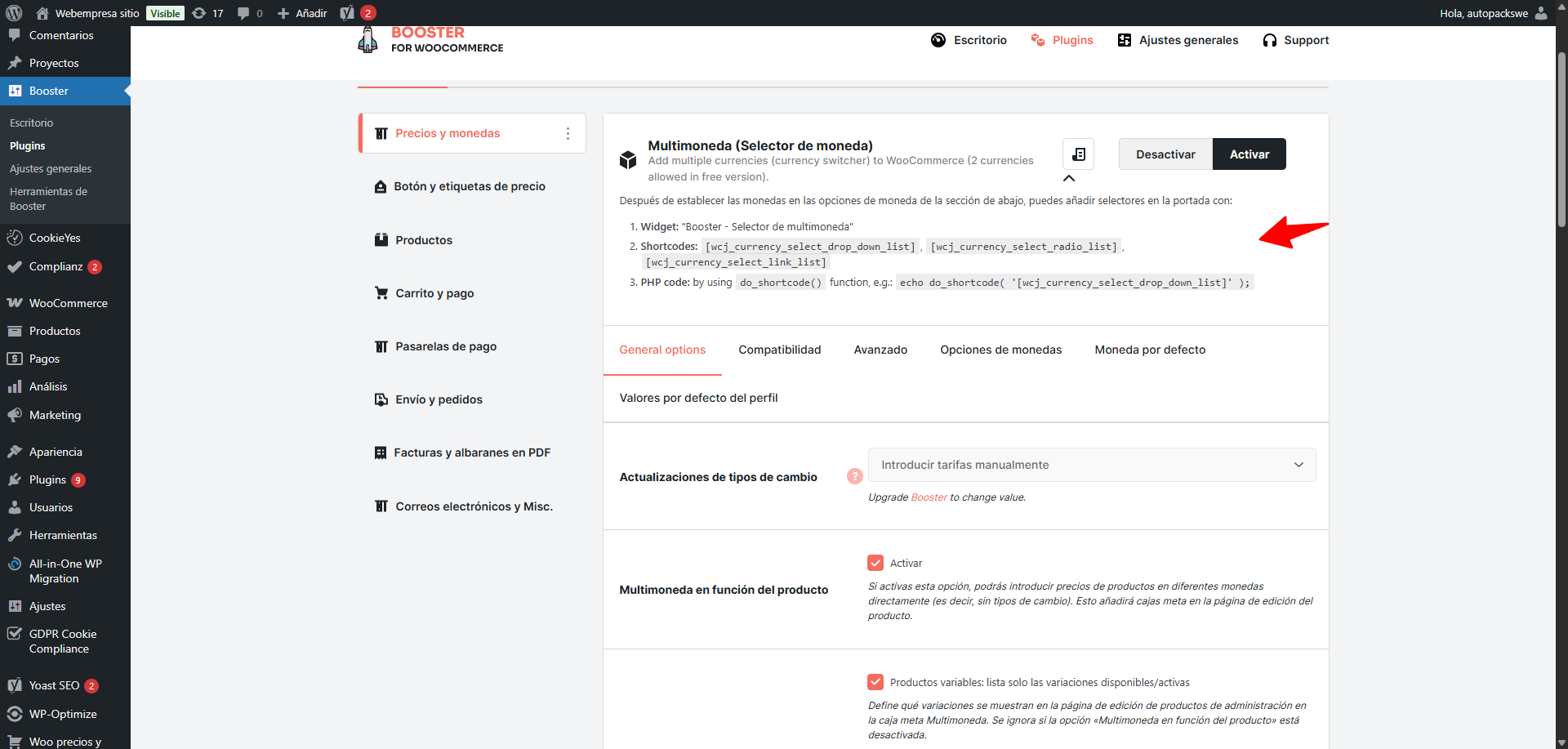
Task: Click the WordPress logo in admin bar
Action: 14,13
